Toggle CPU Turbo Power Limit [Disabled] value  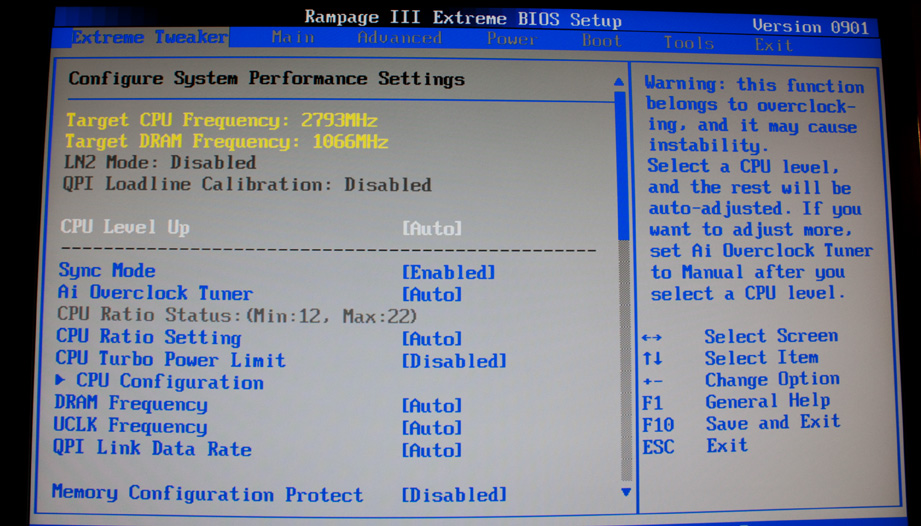[453, 360]
